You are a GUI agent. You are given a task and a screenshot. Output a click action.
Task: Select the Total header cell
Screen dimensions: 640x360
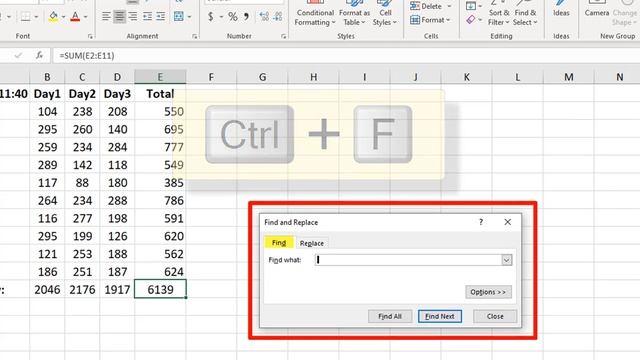[x=160, y=93]
